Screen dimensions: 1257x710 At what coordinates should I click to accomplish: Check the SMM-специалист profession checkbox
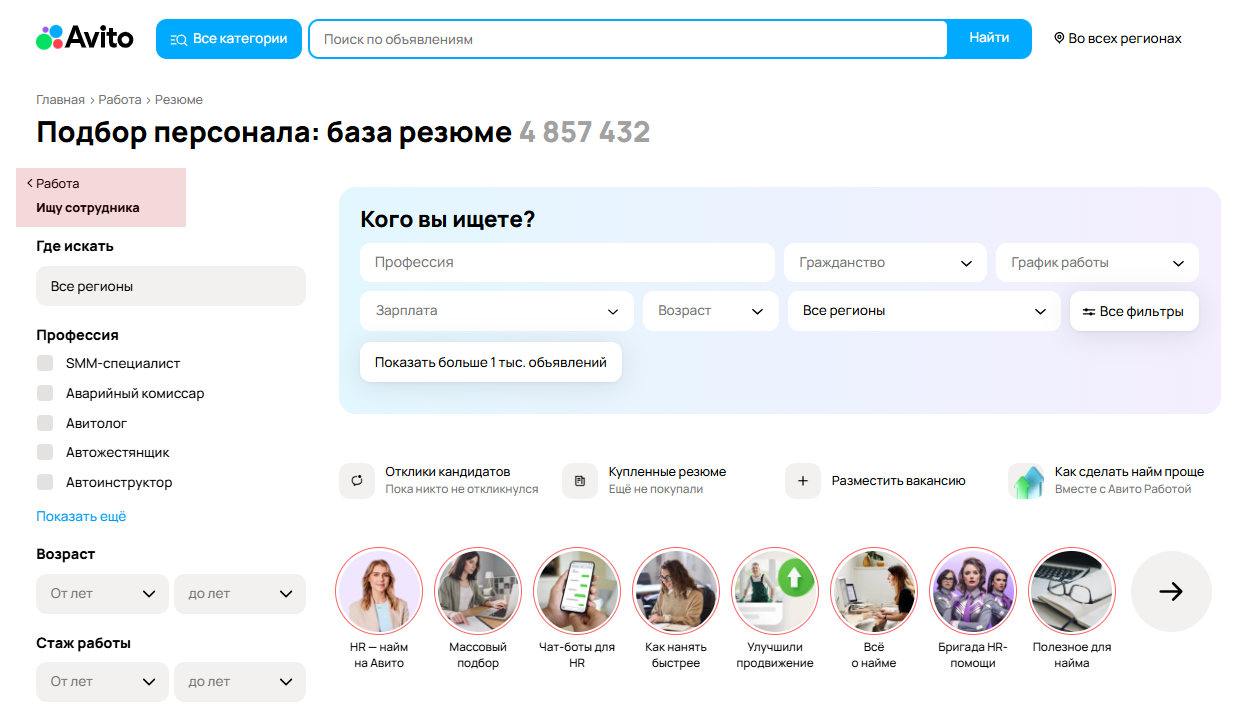coord(45,363)
